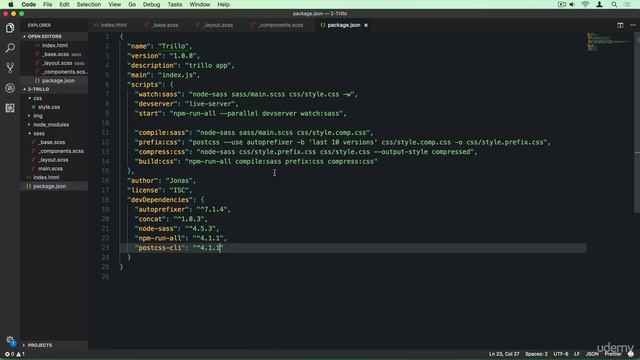
Task: Collapse the 2-TRILLO folder section
Action: [37, 89]
